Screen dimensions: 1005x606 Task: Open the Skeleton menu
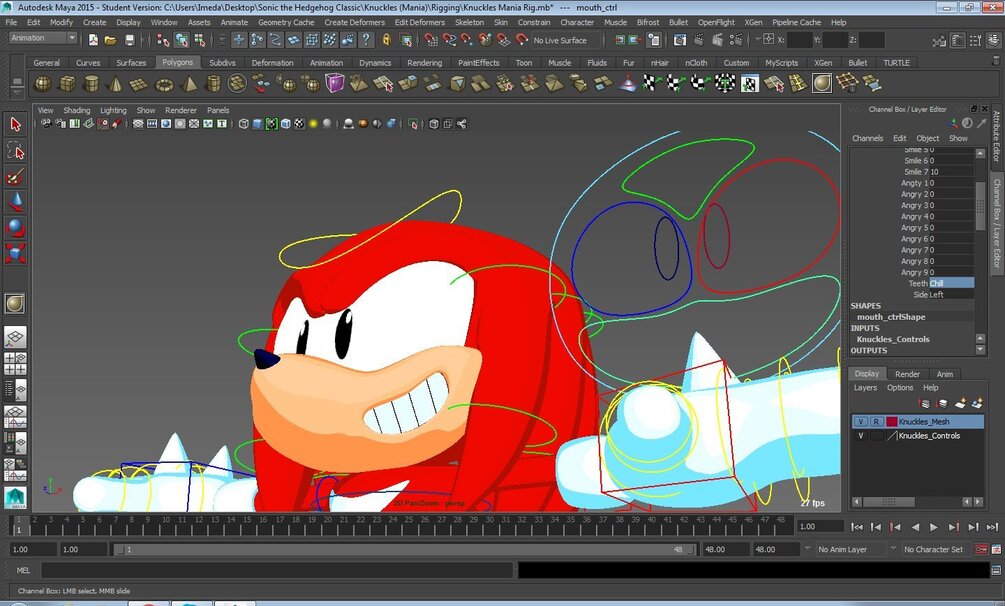[470, 22]
